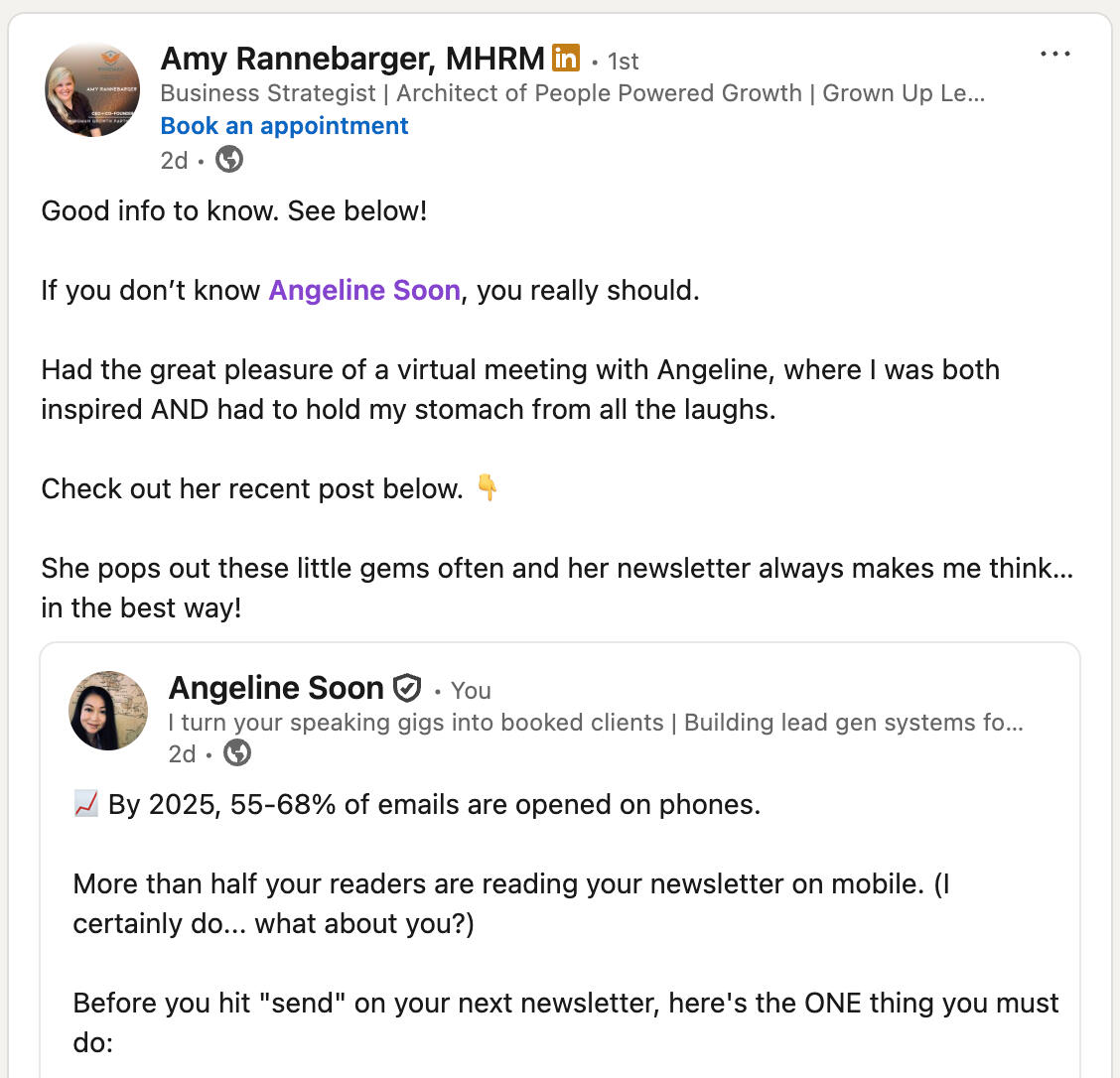Open the three-dot post options menu

[x=1054, y=54]
